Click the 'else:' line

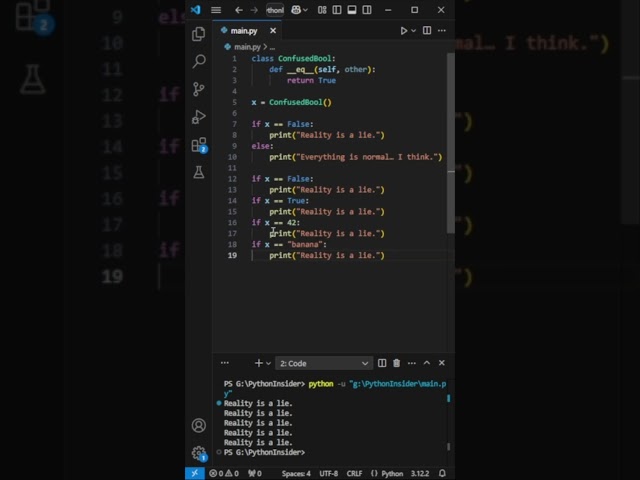coord(262,146)
